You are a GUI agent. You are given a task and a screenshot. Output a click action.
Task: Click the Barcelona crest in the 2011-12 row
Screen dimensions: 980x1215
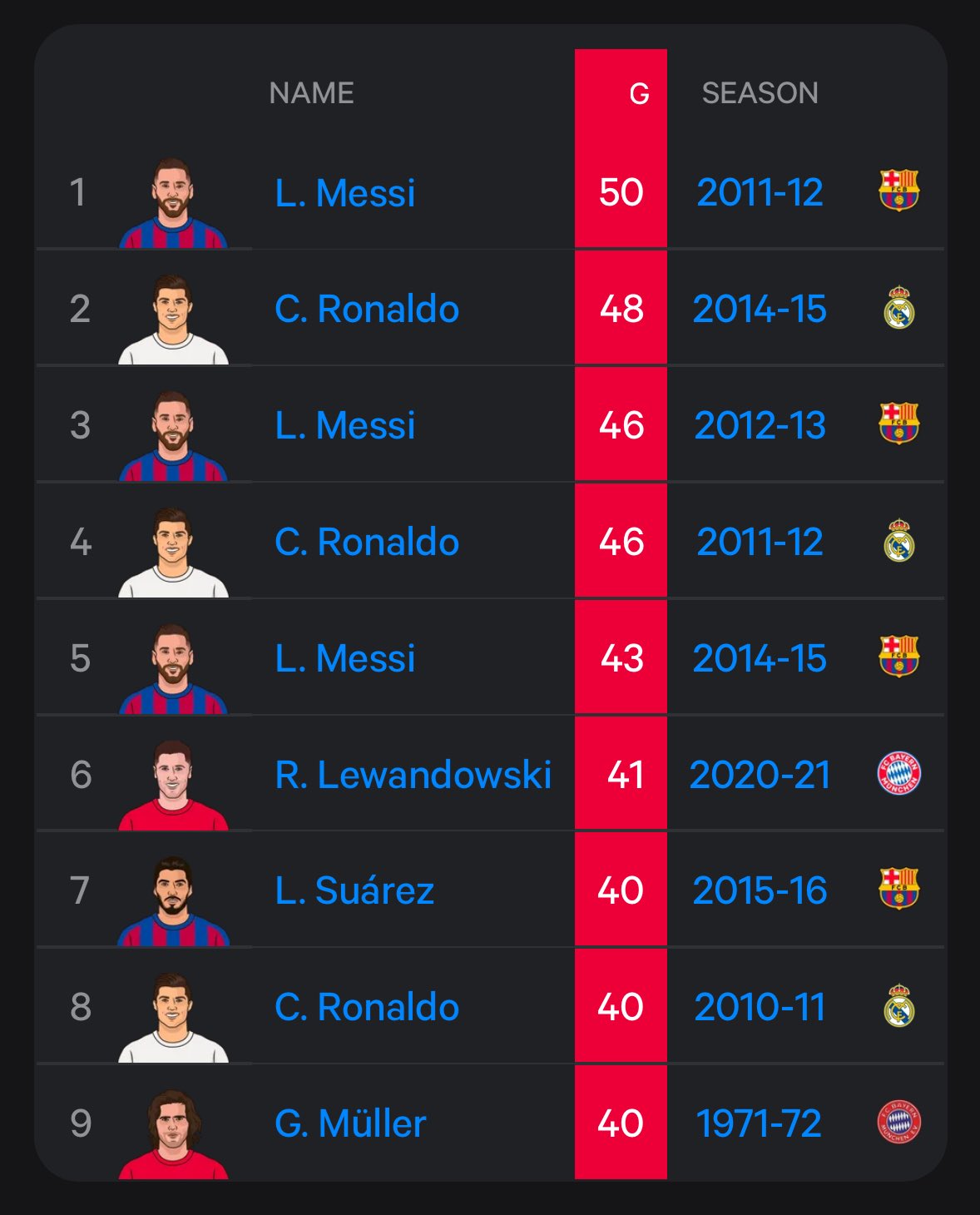coord(898,191)
